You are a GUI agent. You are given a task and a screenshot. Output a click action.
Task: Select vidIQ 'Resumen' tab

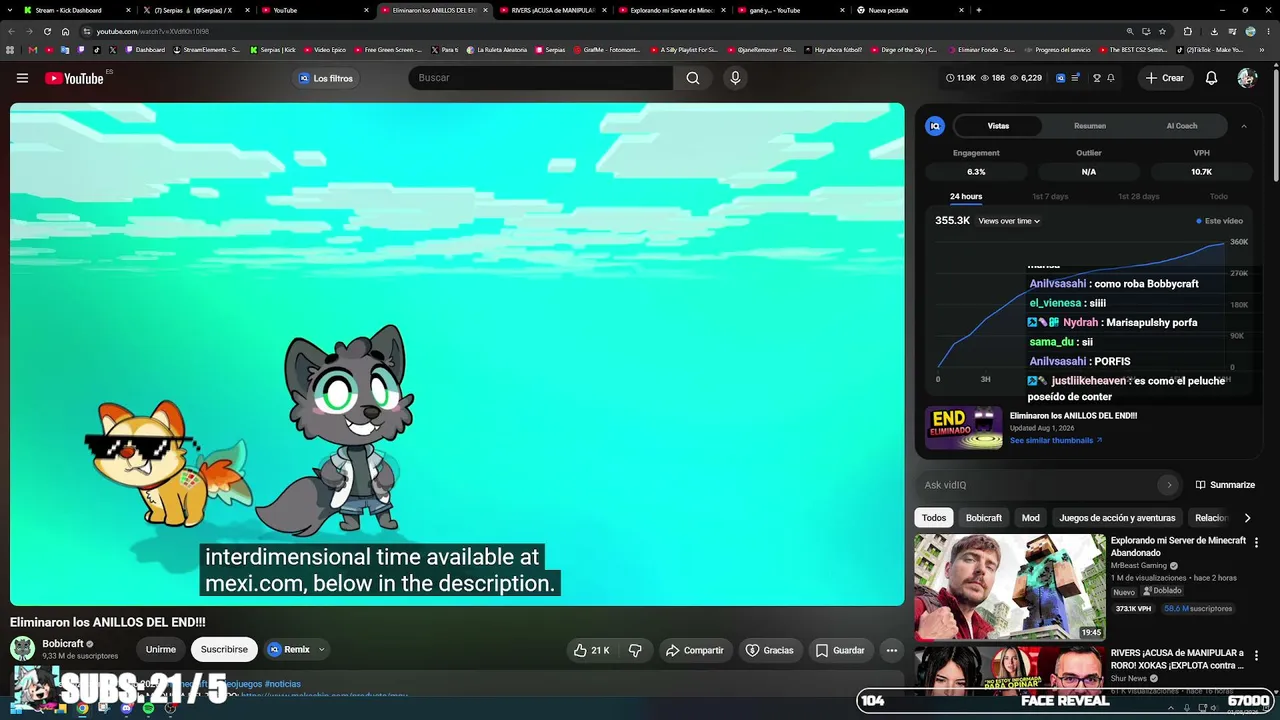(x=1090, y=126)
